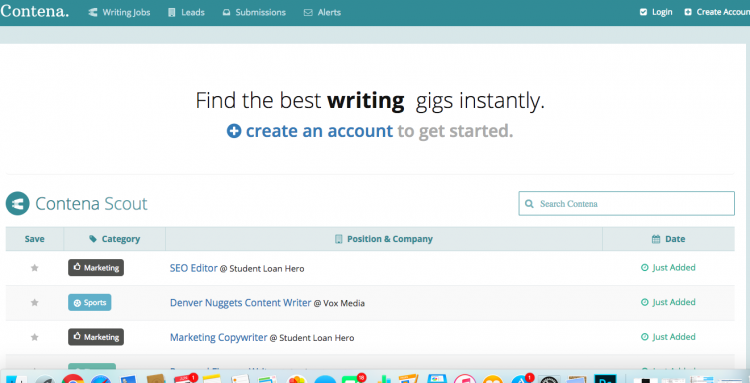The image size is (750, 383).
Task: Click the Date column header
Action: pos(669,239)
